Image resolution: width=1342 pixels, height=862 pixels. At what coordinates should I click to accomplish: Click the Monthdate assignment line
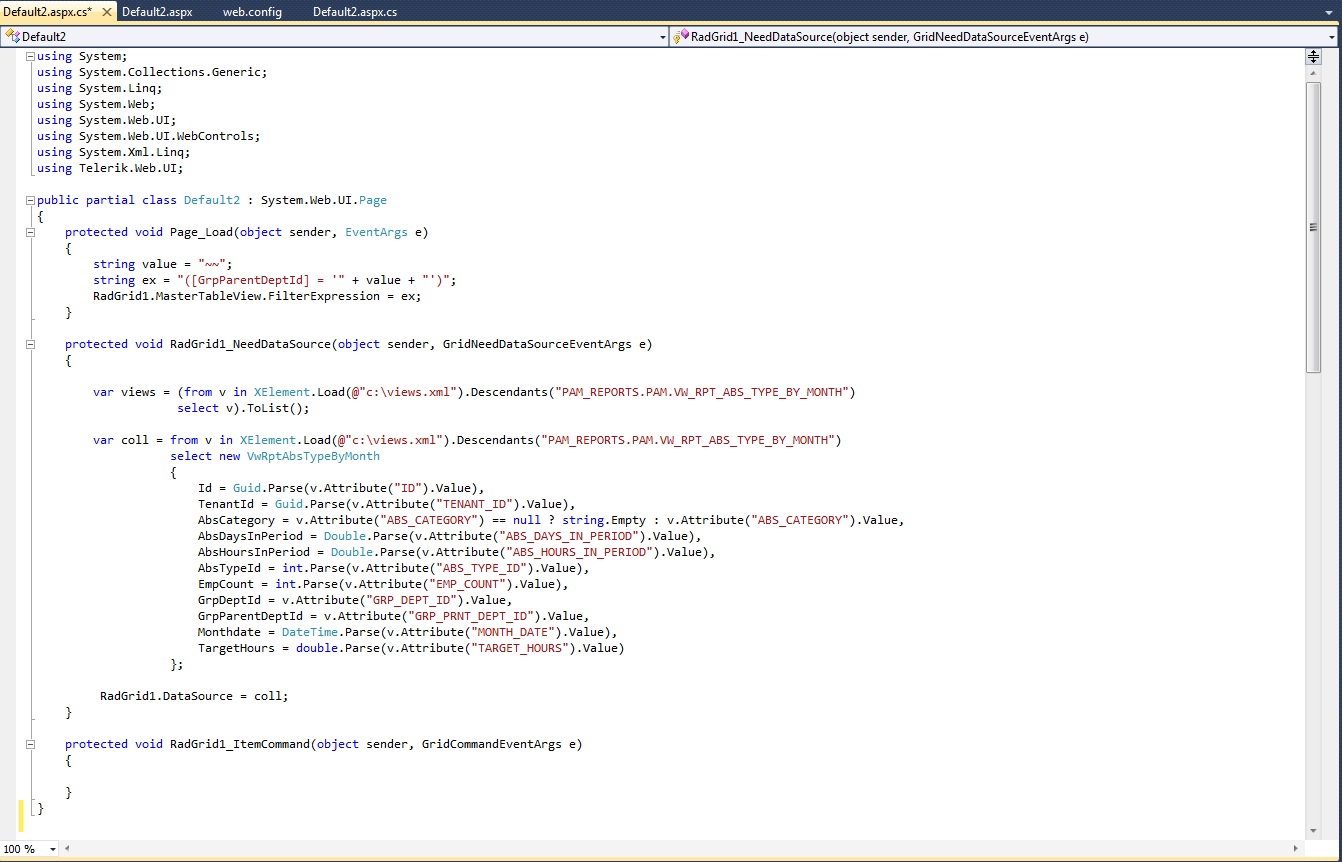click(x=408, y=632)
